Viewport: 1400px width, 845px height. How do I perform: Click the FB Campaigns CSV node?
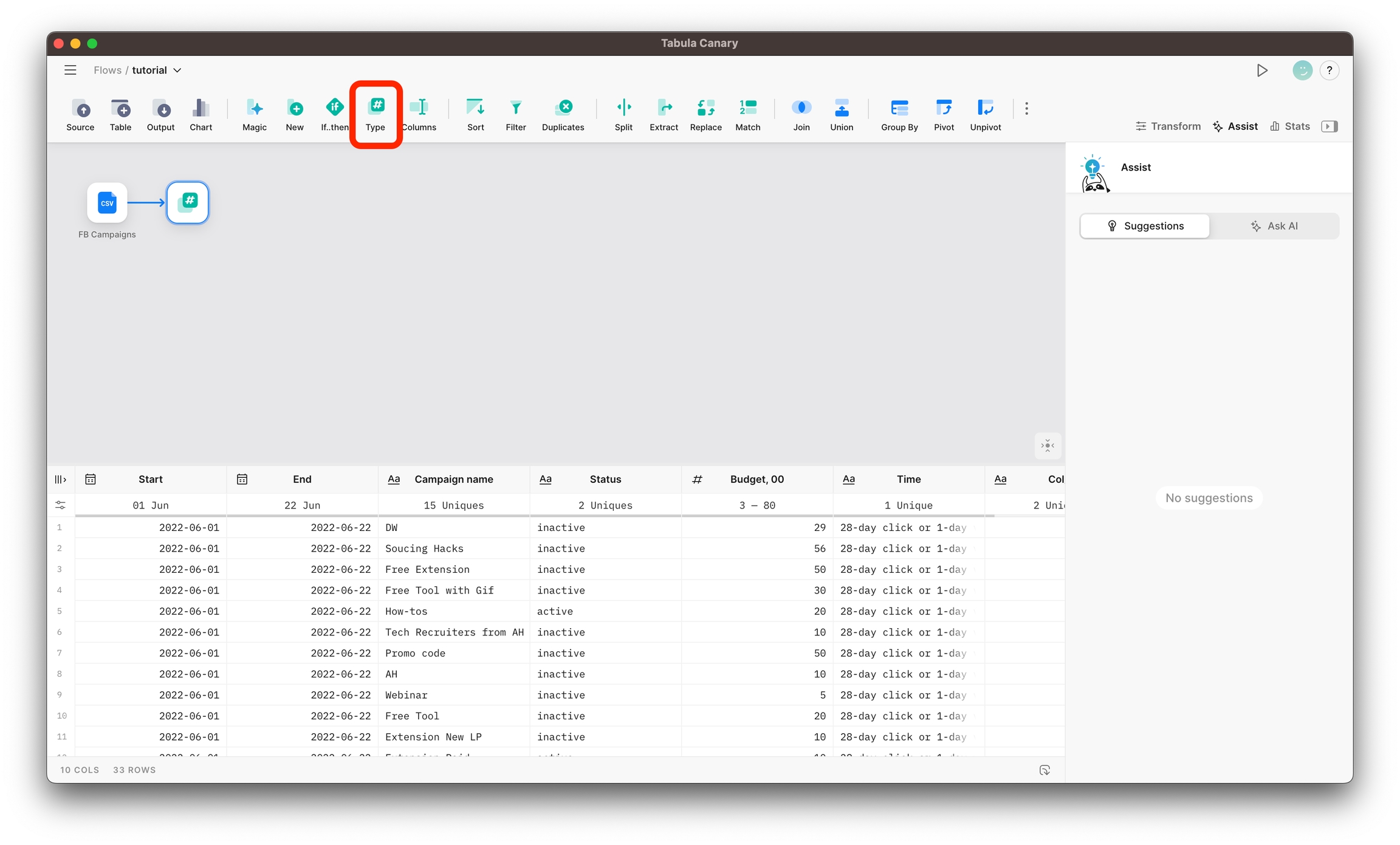click(x=107, y=203)
